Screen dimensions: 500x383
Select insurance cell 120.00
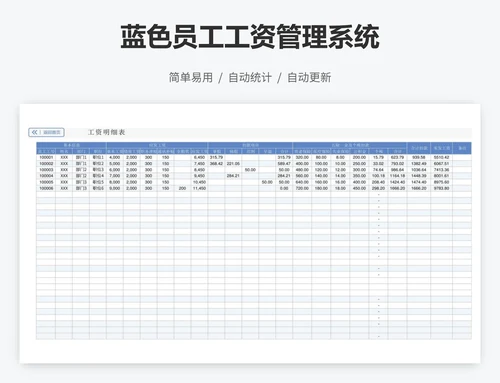click(x=321, y=170)
